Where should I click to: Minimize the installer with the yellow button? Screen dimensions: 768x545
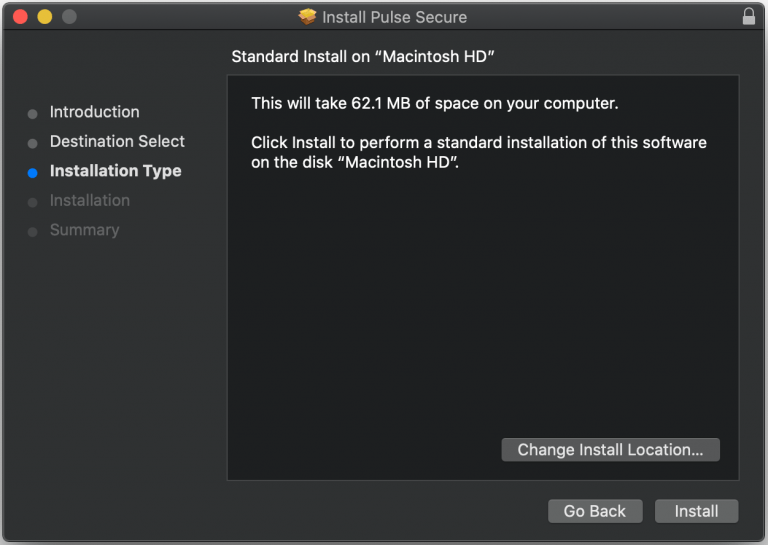[x=44, y=17]
